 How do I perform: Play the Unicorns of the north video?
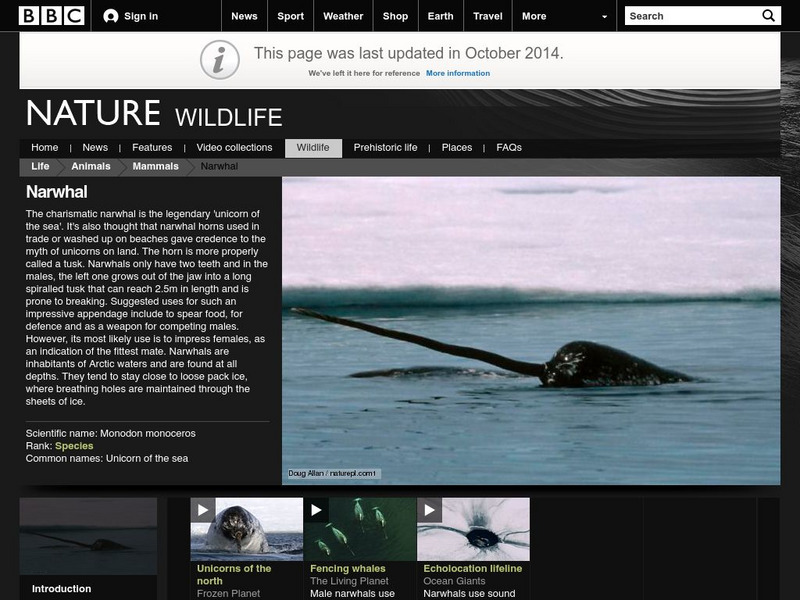click(203, 510)
